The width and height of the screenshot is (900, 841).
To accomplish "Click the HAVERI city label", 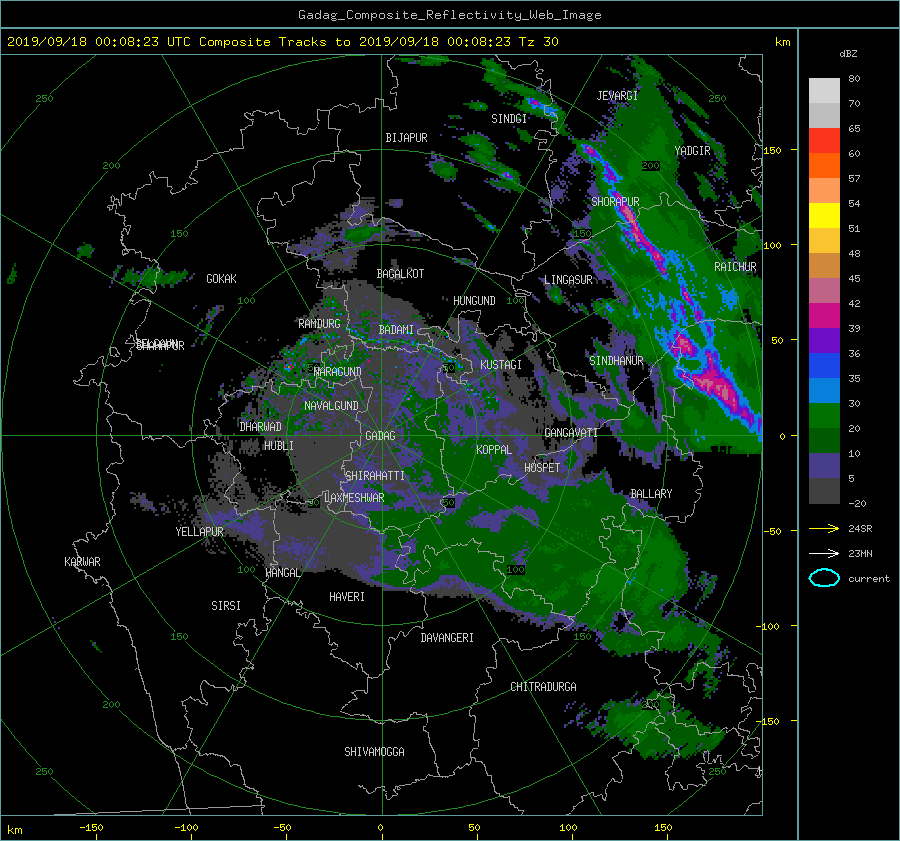I will click(x=347, y=597).
